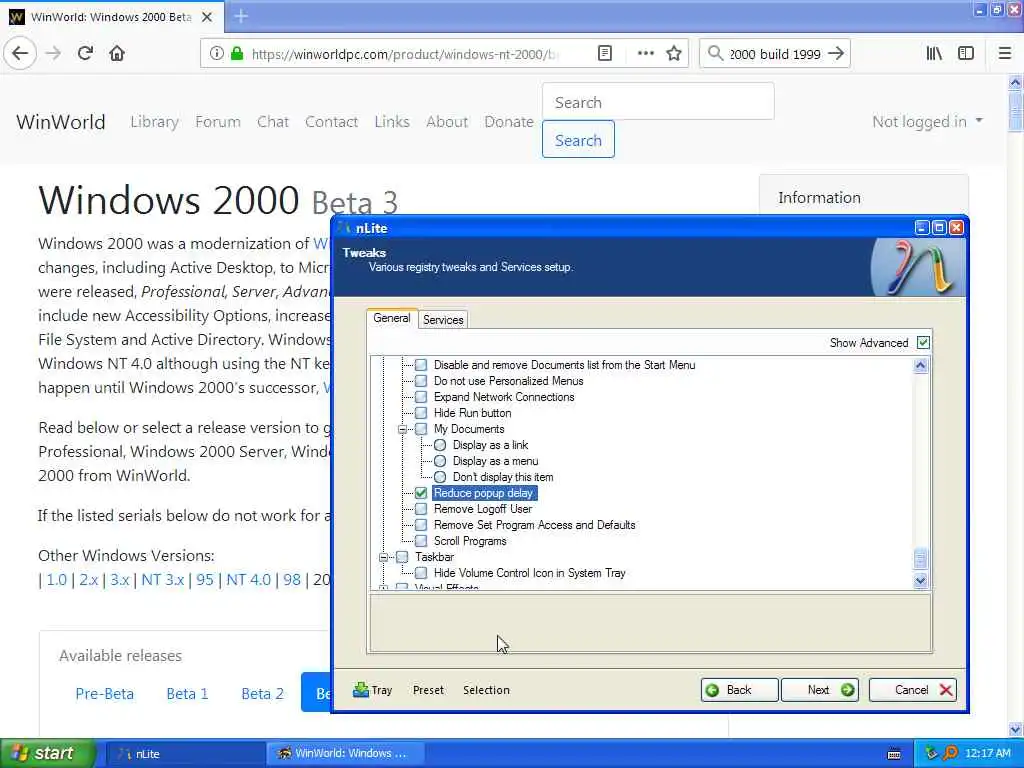Open the Not logged in dropdown
This screenshot has width=1024, height=768.
coord(927,121)
